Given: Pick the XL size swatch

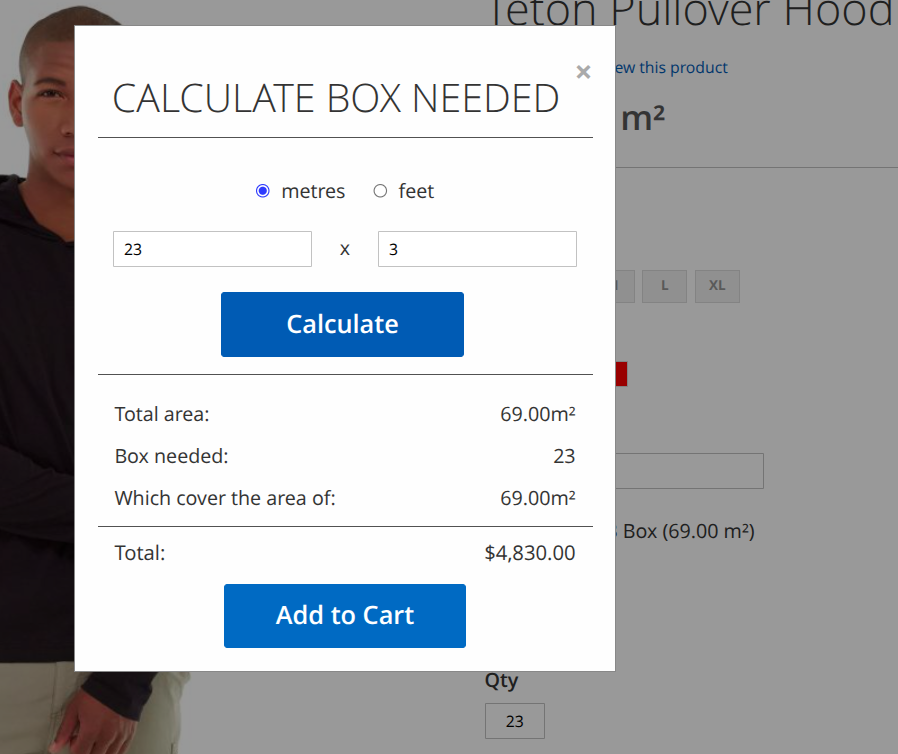Looking at the screenshot, I should pos(717,285).
